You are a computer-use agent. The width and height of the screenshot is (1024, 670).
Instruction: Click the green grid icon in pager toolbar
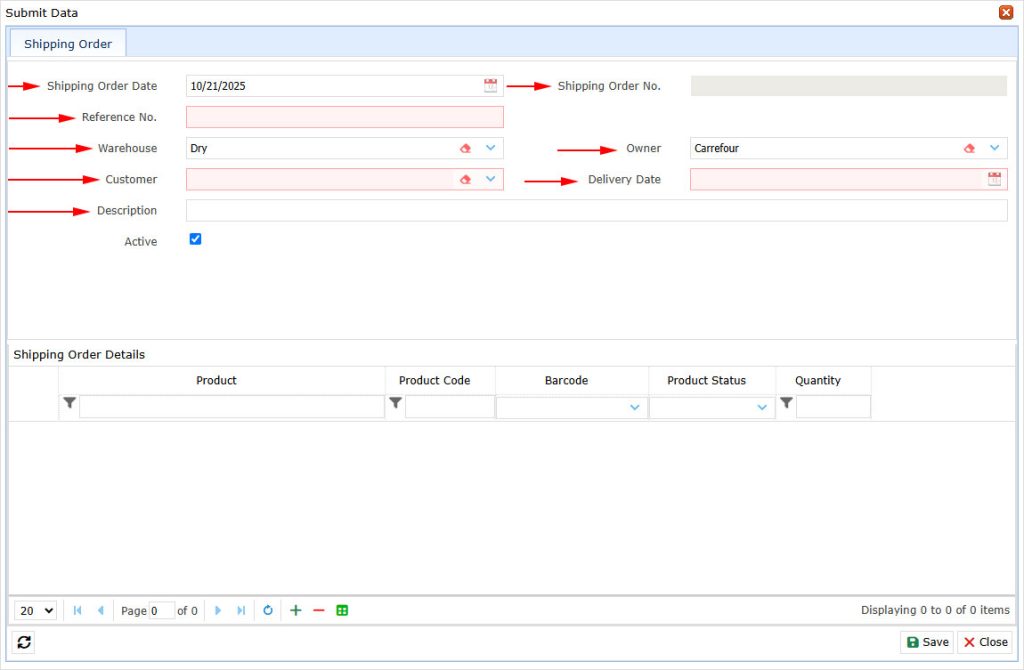pyautogui.click(x=342, y=610)
